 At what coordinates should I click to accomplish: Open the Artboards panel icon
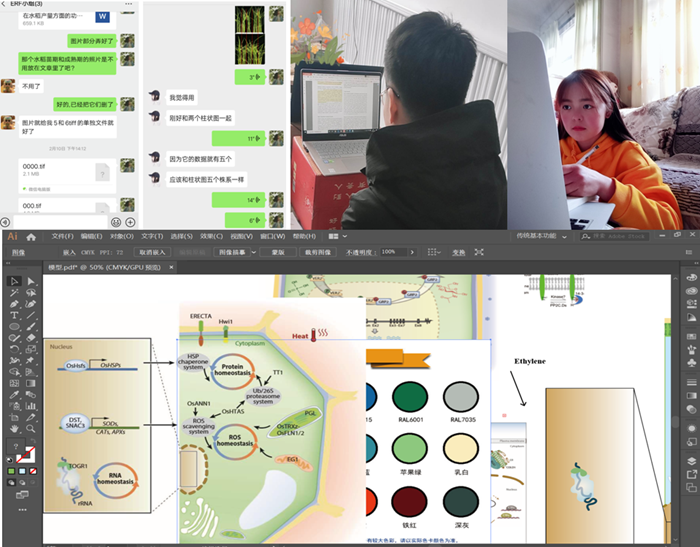pyautogui.click(x=692, y=487)
